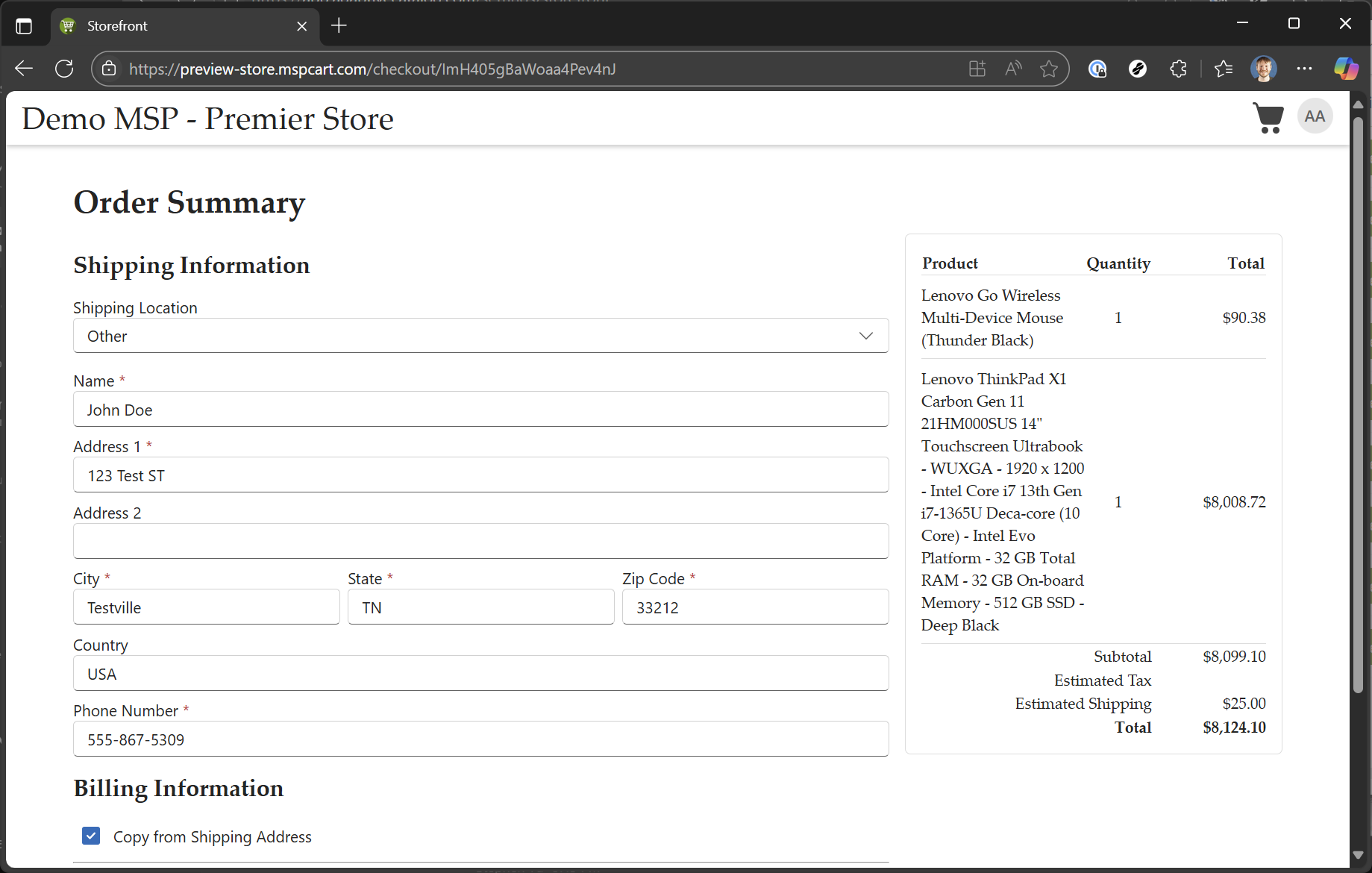Click the $8,008.72 ThinkPad total
Screen dimensions: 1372x873
(1234, 502)
